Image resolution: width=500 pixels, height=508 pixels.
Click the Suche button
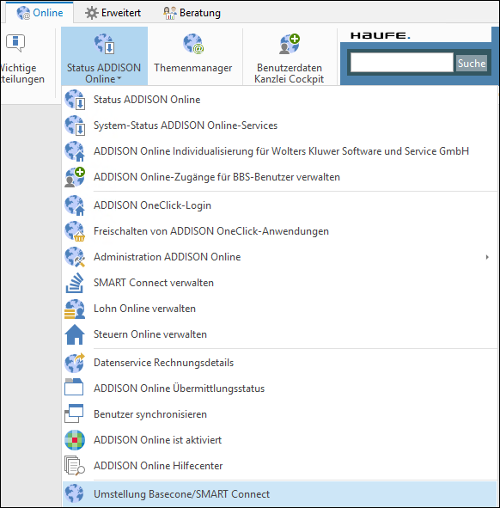[471, 63]
